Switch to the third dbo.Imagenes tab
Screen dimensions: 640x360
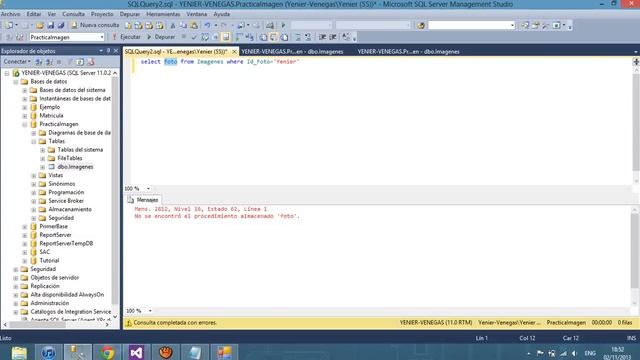point(409,52)
